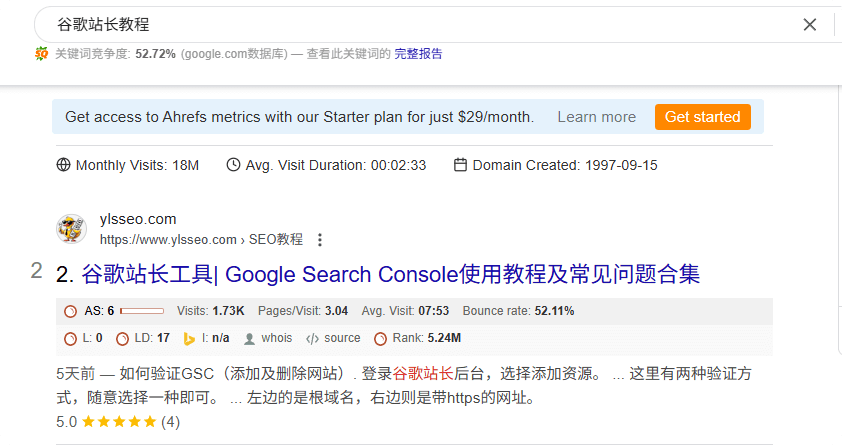The image size is (842, 445).
Task: Clear the search box with the X icon
Action: tap(809, 24)
